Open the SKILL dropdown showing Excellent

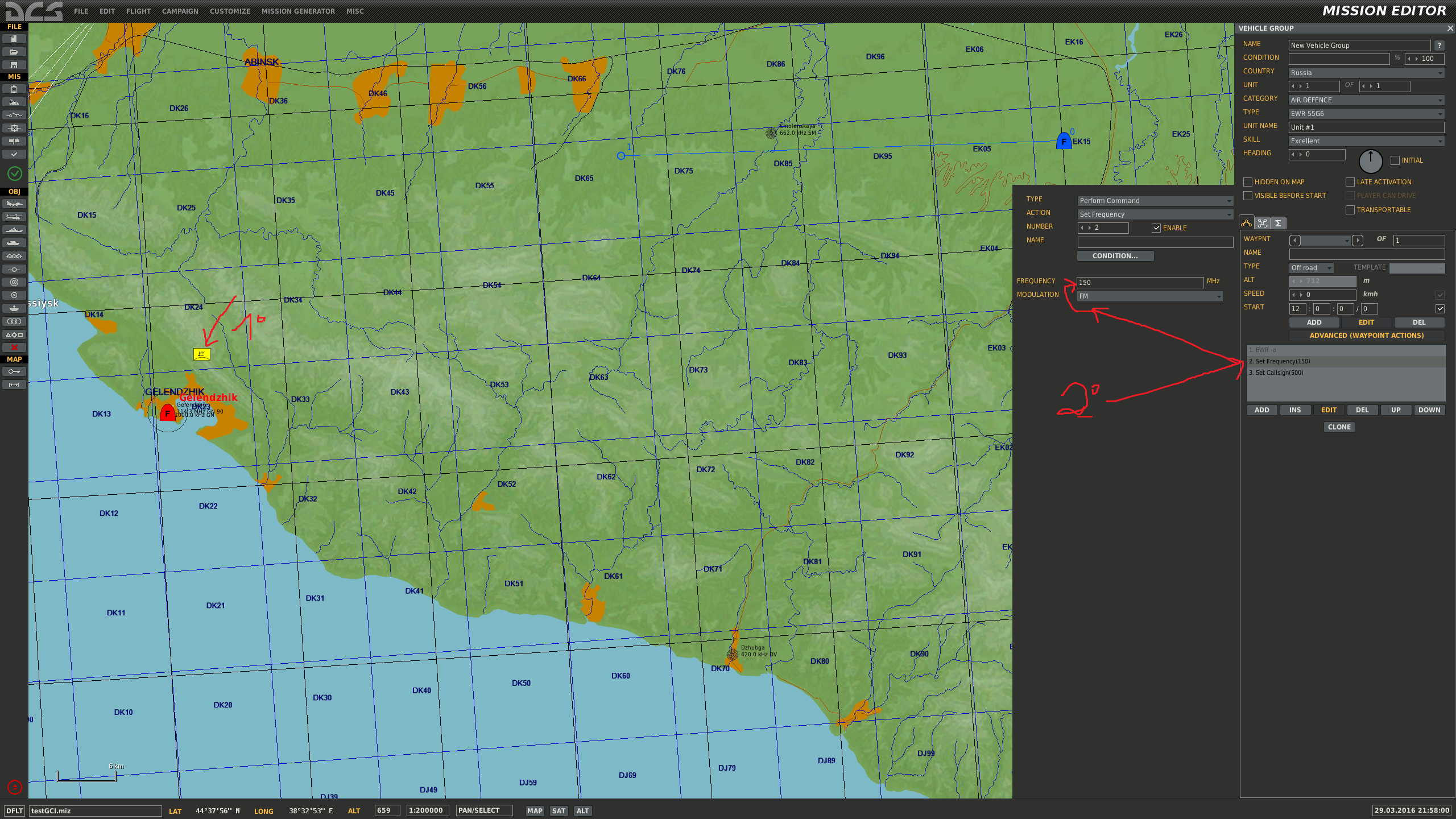click(x=1366, y=141)
